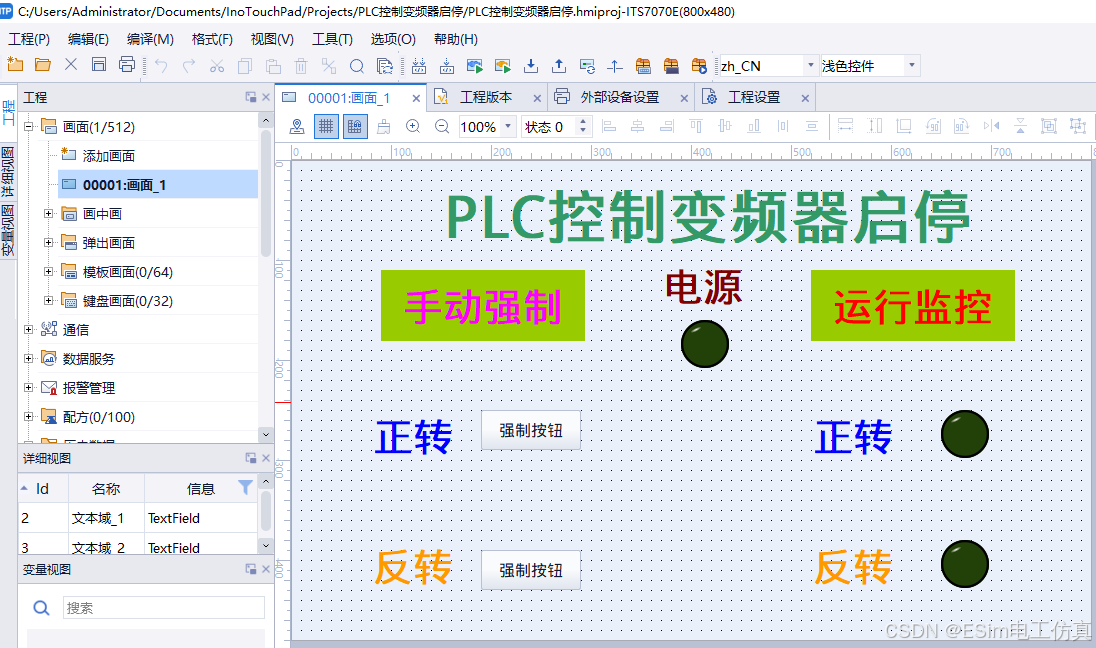Viewport: 1096px width, 648px height.
Task: Select the 00001:画面_1 tree item
Action: click(x=158, y=185)
